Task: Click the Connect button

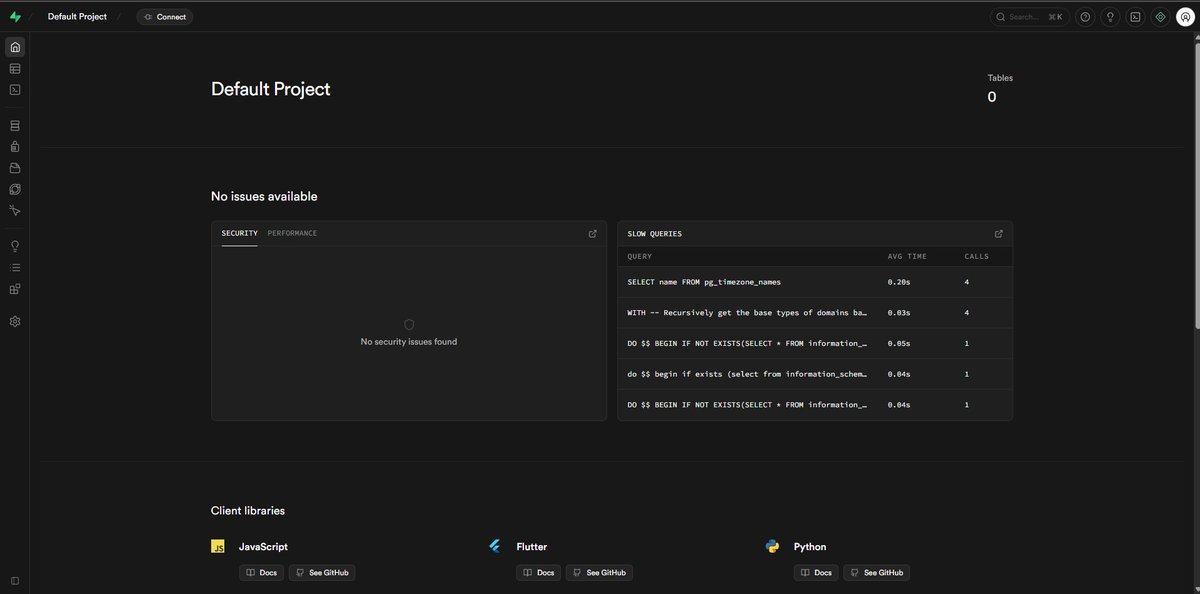Action: pos(165,17)
